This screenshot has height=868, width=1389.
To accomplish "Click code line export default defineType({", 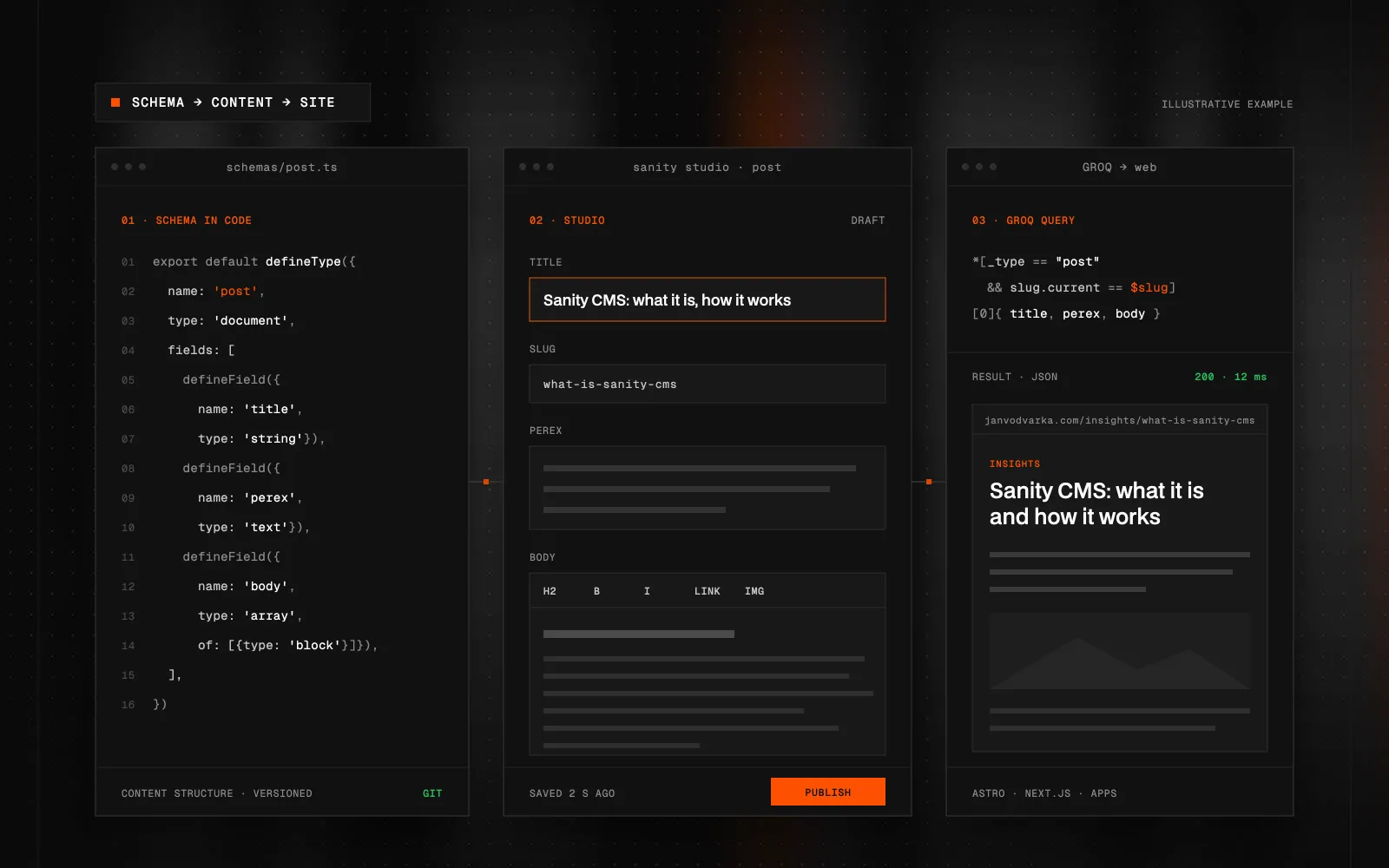I will 254,261.
